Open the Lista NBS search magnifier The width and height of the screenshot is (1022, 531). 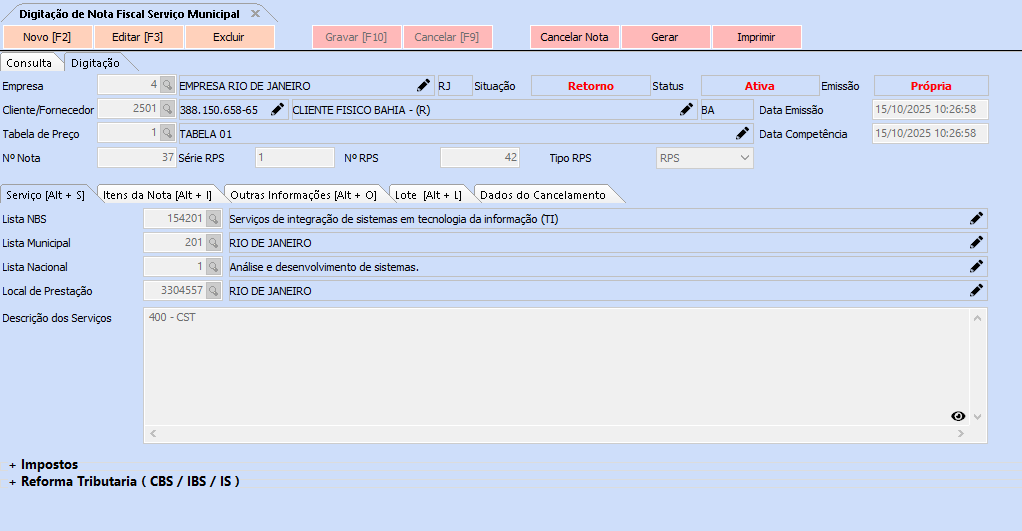point(213,219)
